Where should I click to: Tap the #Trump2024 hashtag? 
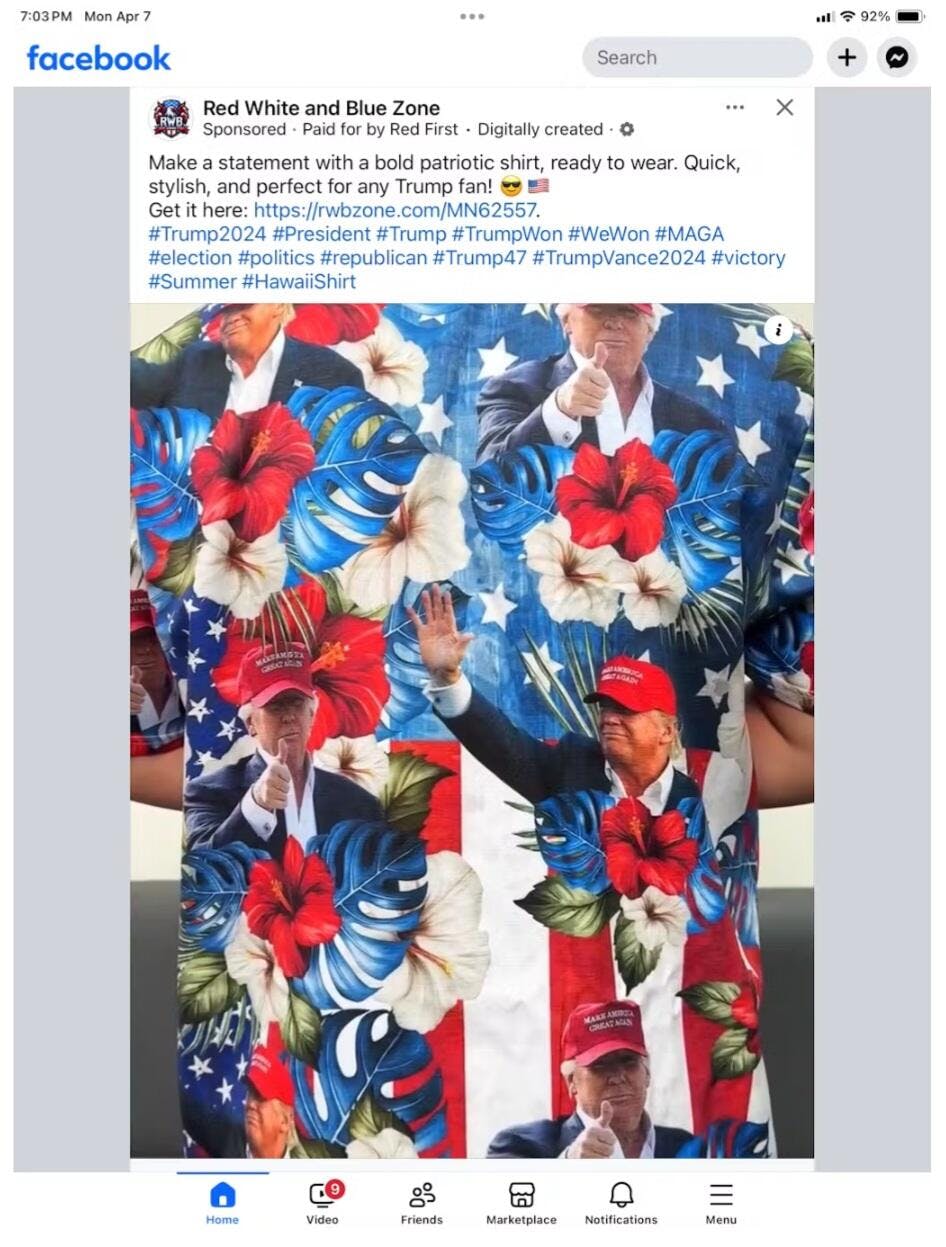coord(207,234)
